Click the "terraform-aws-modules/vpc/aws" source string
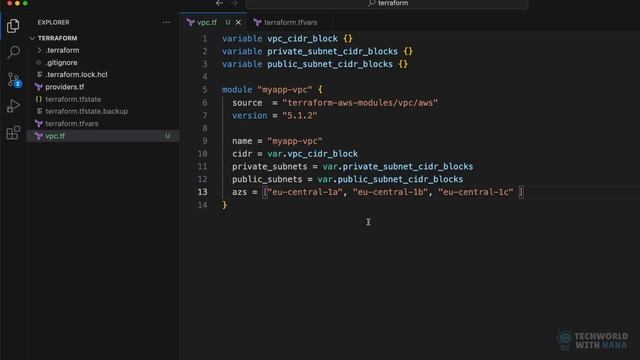 tap(360, 103)
